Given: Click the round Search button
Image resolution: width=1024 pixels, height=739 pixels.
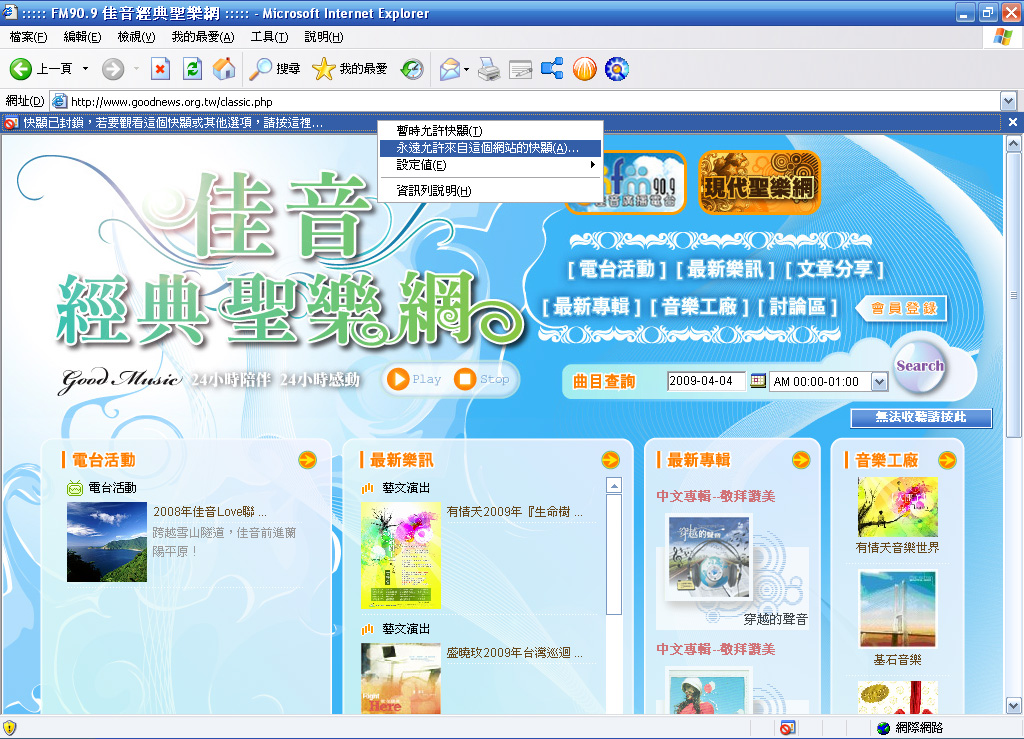Looking at the screenshot, I should click(x=920, y=367).
